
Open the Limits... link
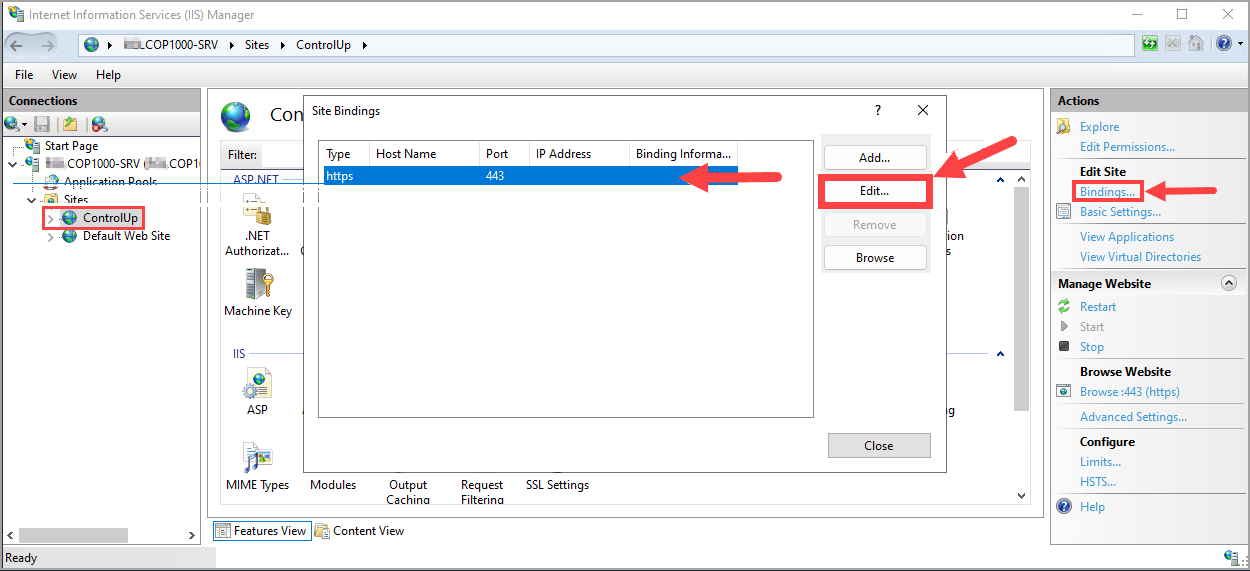point(1100,462)
